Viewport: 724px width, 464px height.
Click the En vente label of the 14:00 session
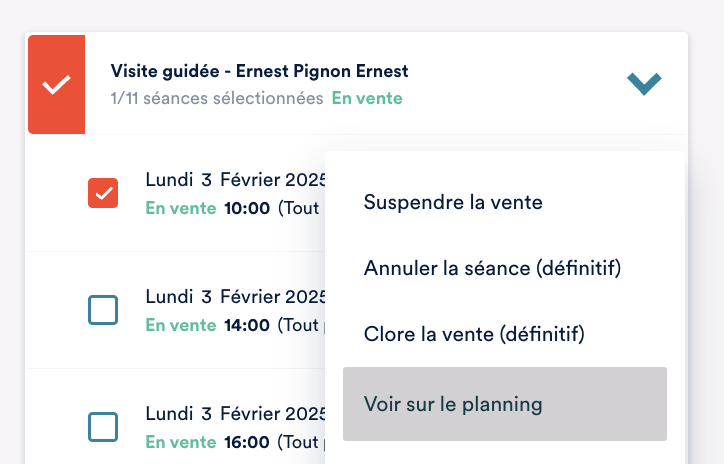(180, 325)
